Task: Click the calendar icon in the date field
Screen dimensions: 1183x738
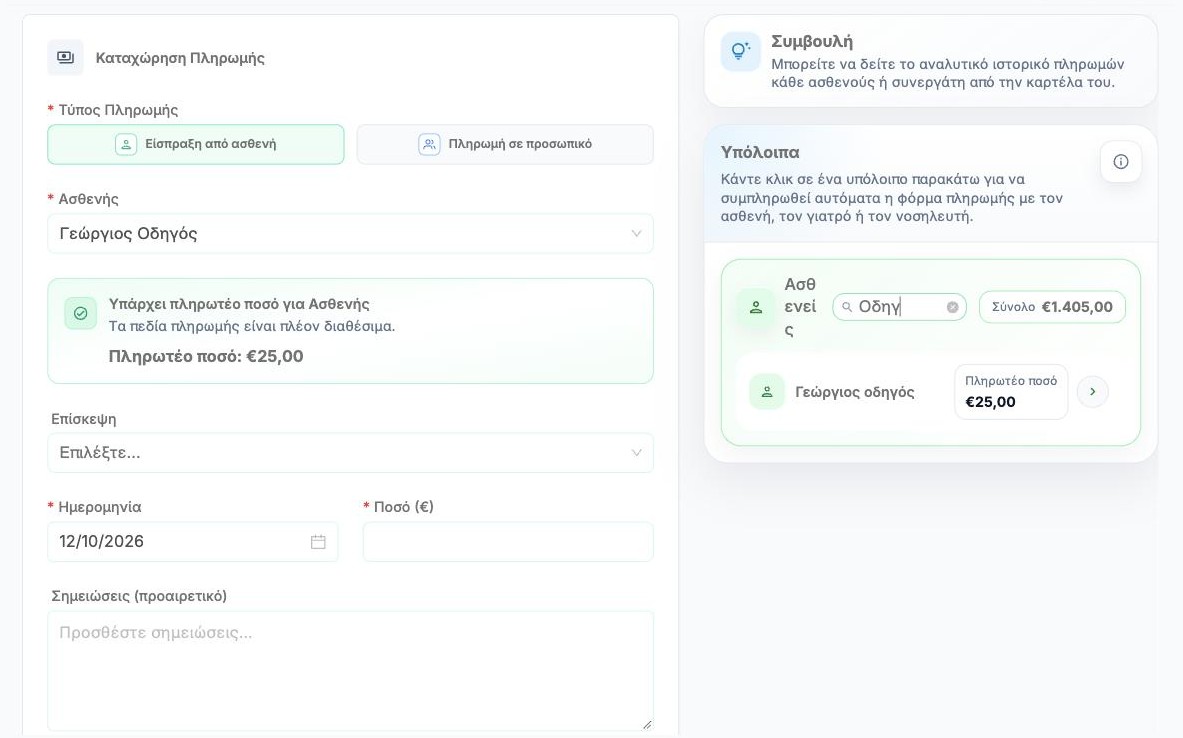Action: point(318,542)
